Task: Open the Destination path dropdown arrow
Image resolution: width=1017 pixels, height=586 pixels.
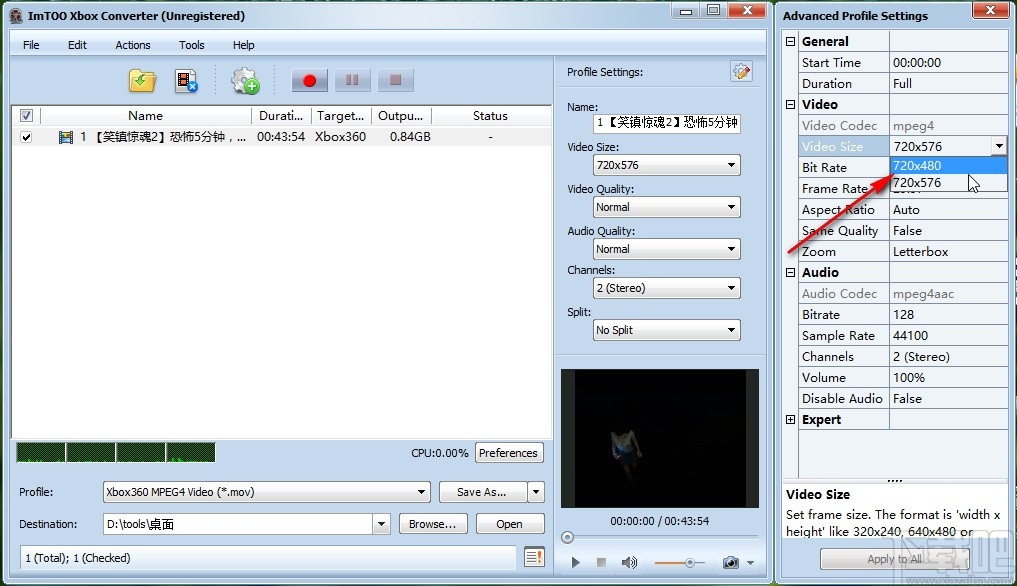Action: [x=381, y=524]
